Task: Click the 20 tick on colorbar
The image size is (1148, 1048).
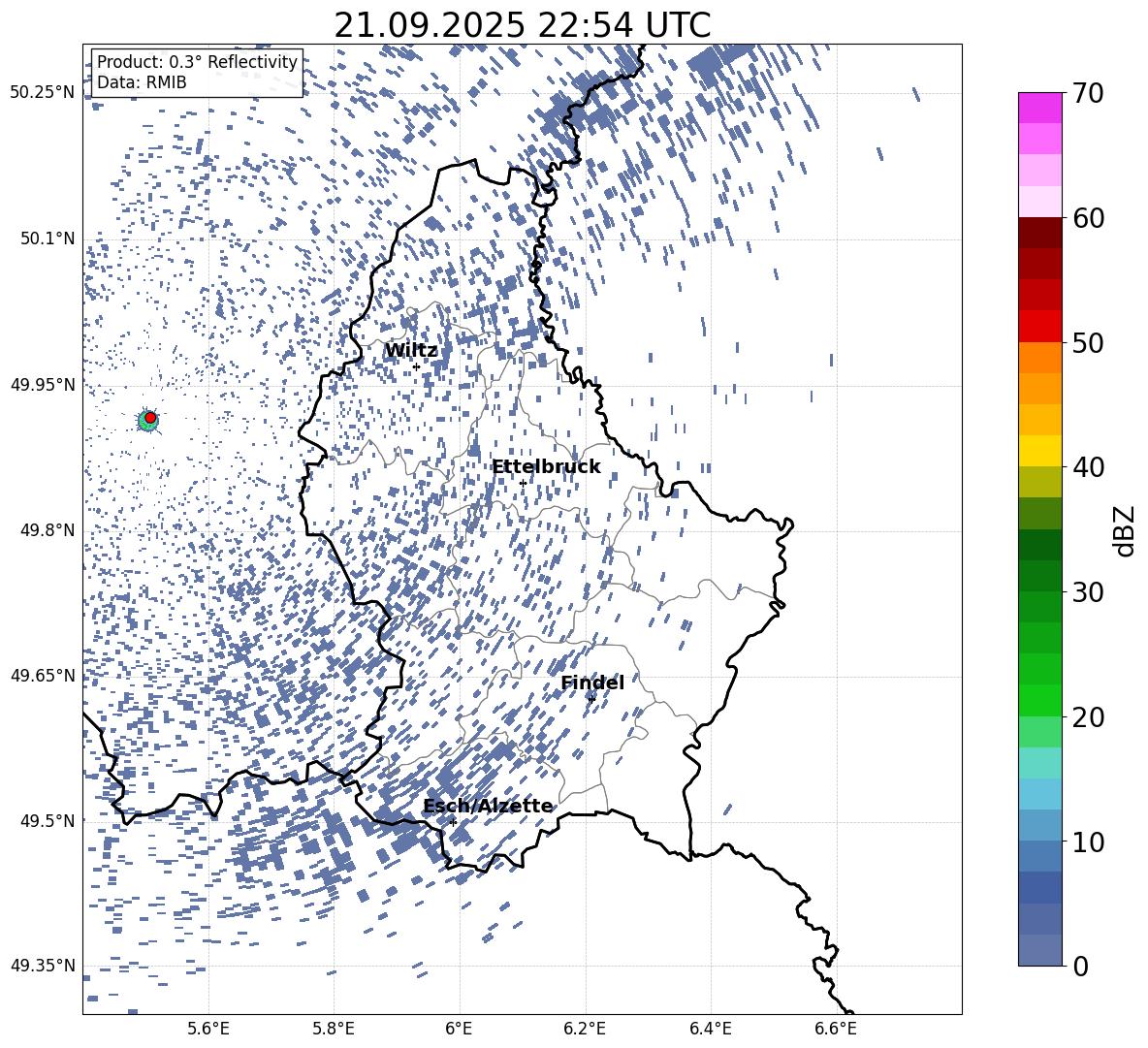Action: 1088,716
